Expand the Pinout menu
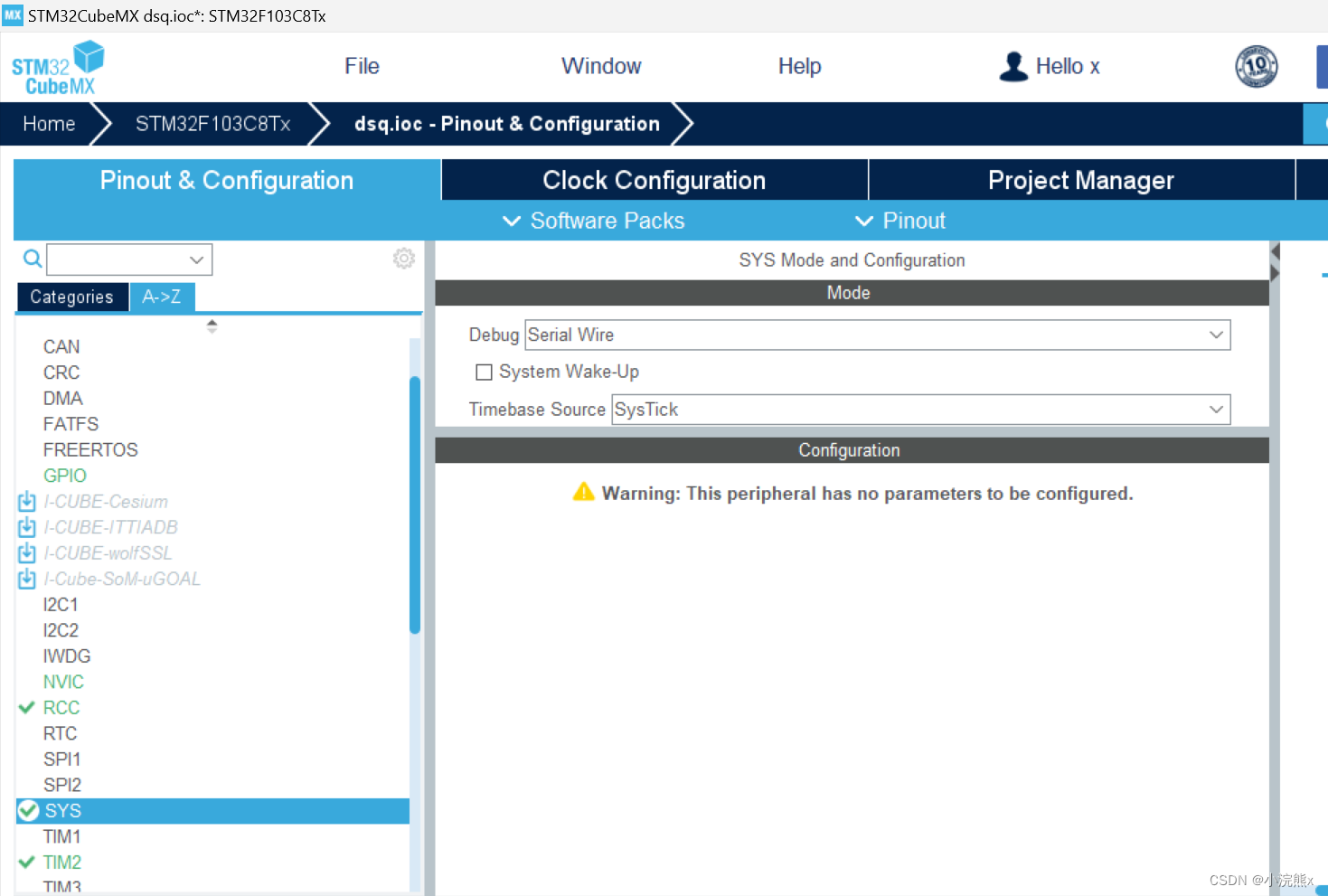Viewport: 1328px width, 896px height. coord(900,221)
